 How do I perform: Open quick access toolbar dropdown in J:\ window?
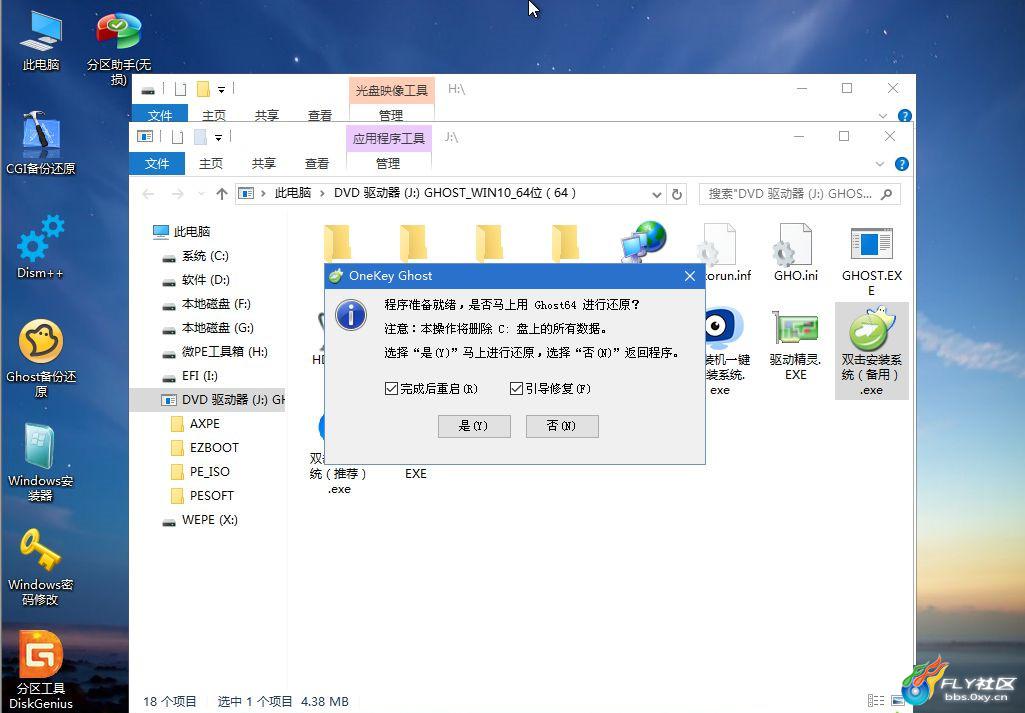pos(218,137)
